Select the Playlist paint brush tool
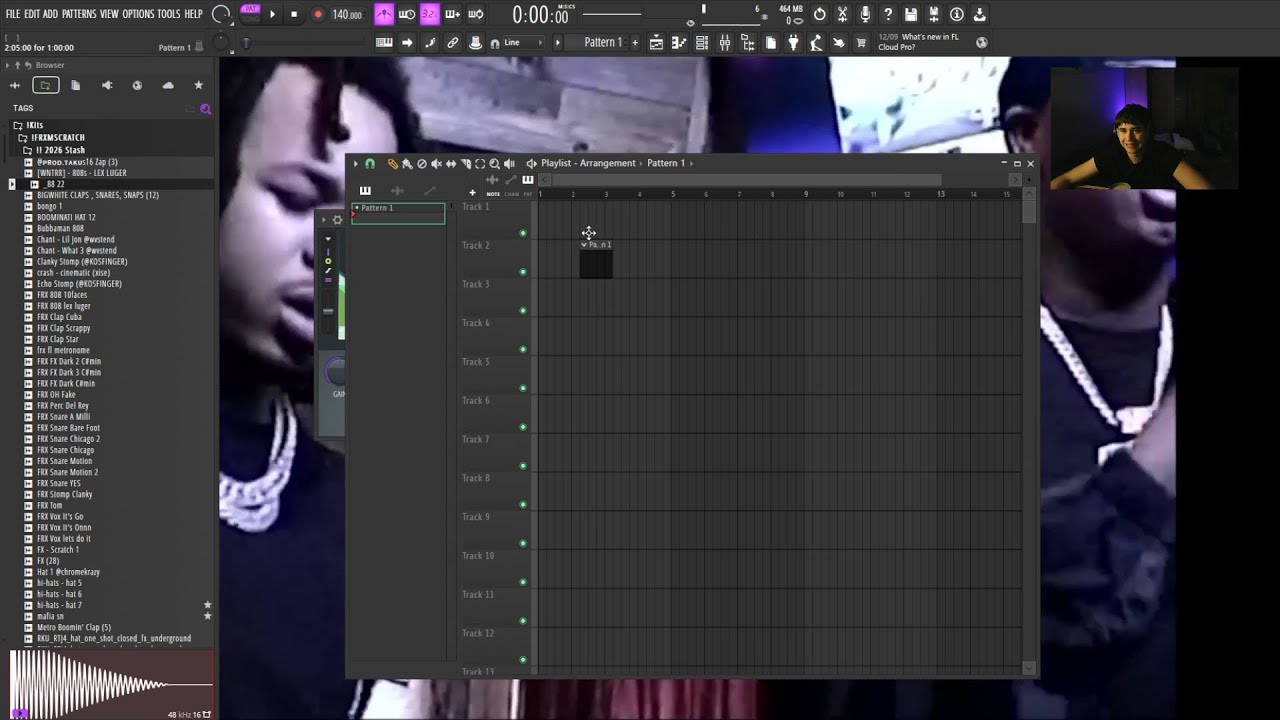1280x720 pixels. [x=407, y=163]
